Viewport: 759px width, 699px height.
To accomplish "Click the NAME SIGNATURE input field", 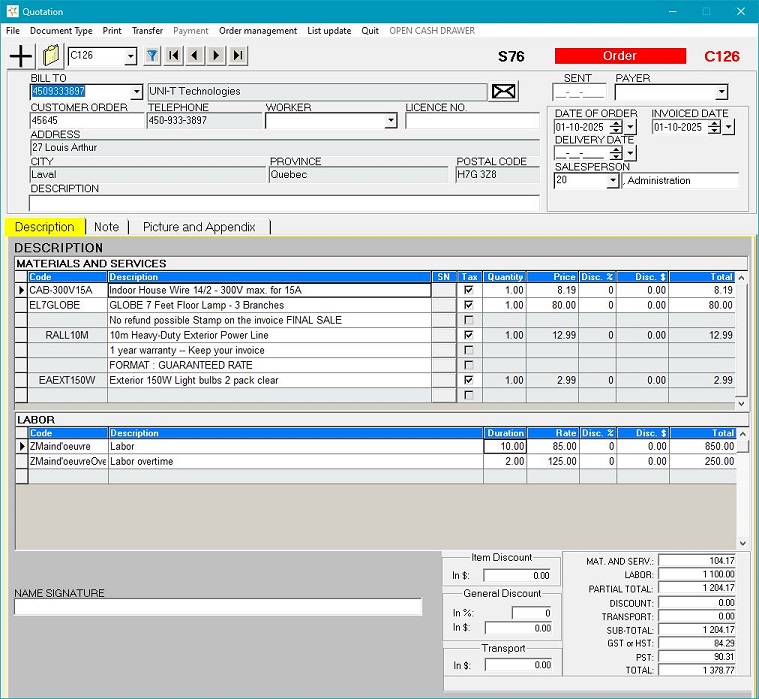I will coord(218,607).
